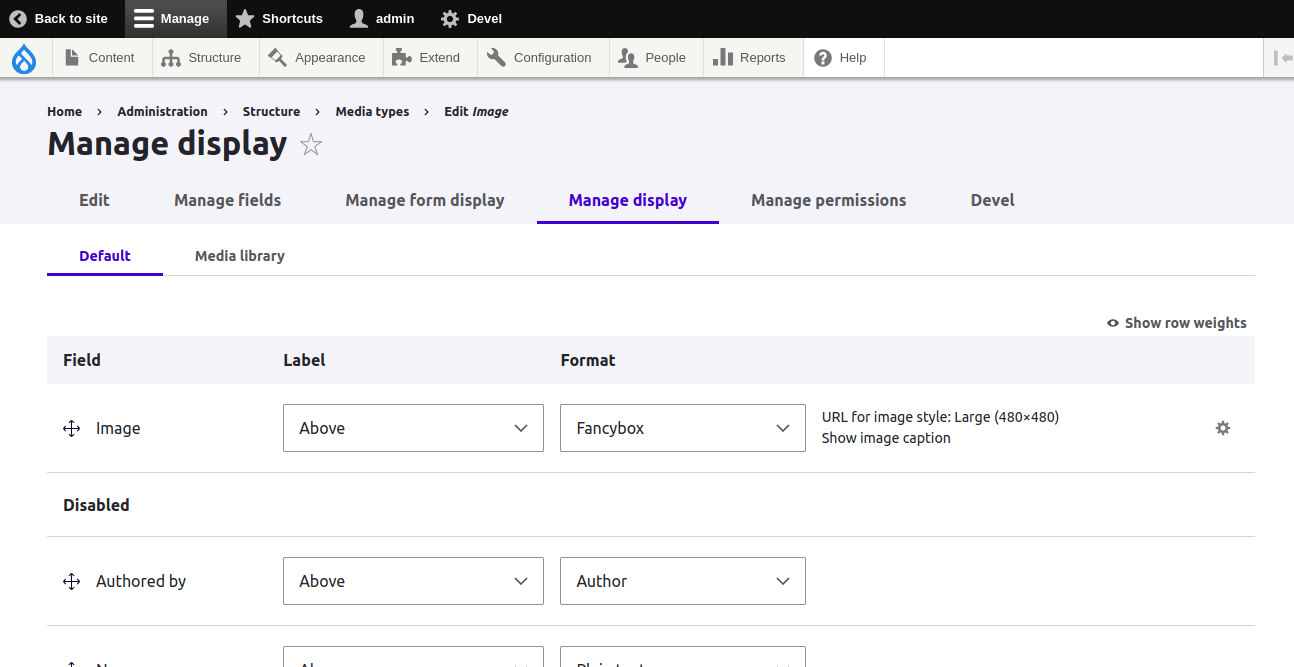Open the Label dropdown for the Image field

coord(413,428)
